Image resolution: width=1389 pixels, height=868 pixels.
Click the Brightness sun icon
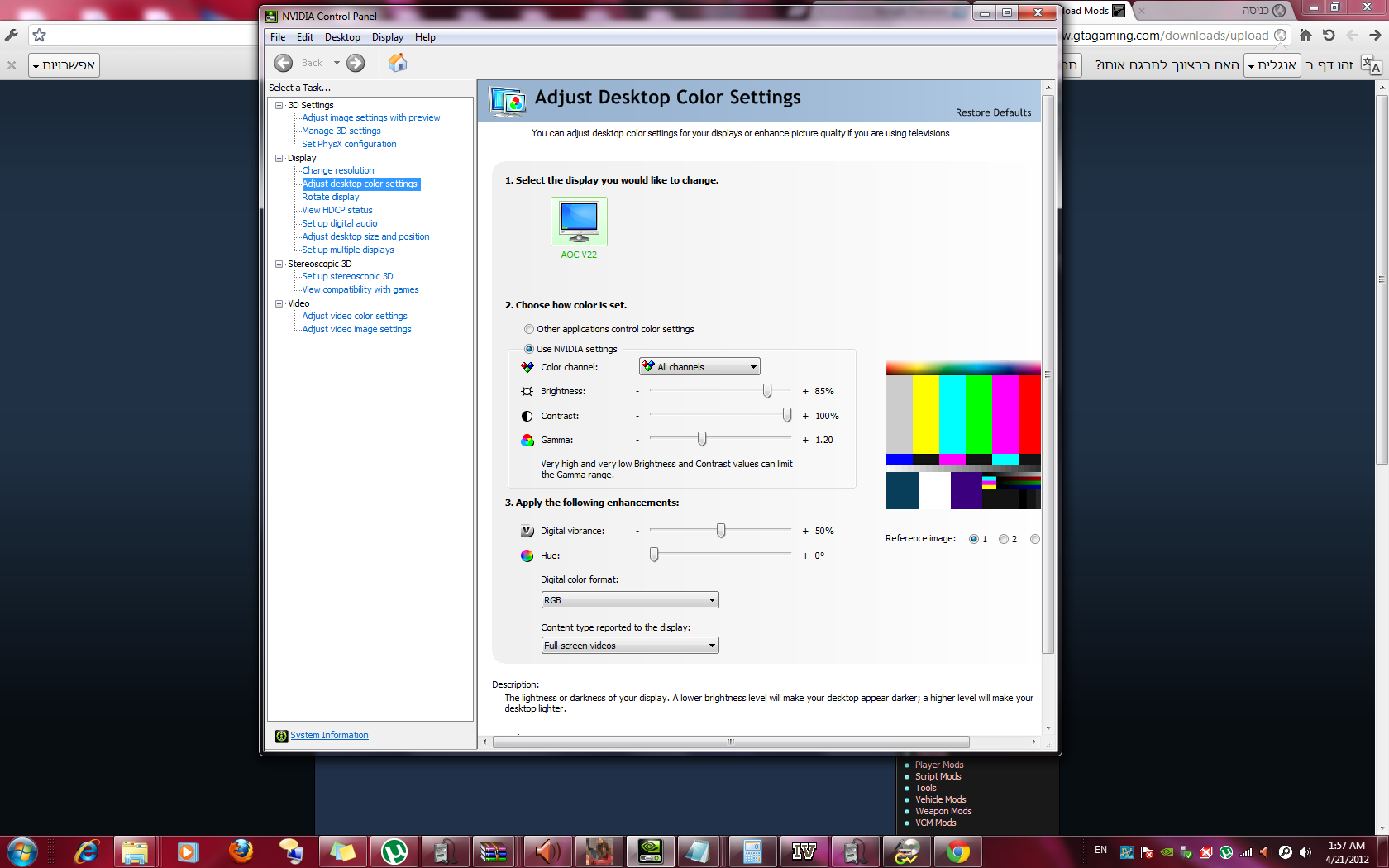527,392
